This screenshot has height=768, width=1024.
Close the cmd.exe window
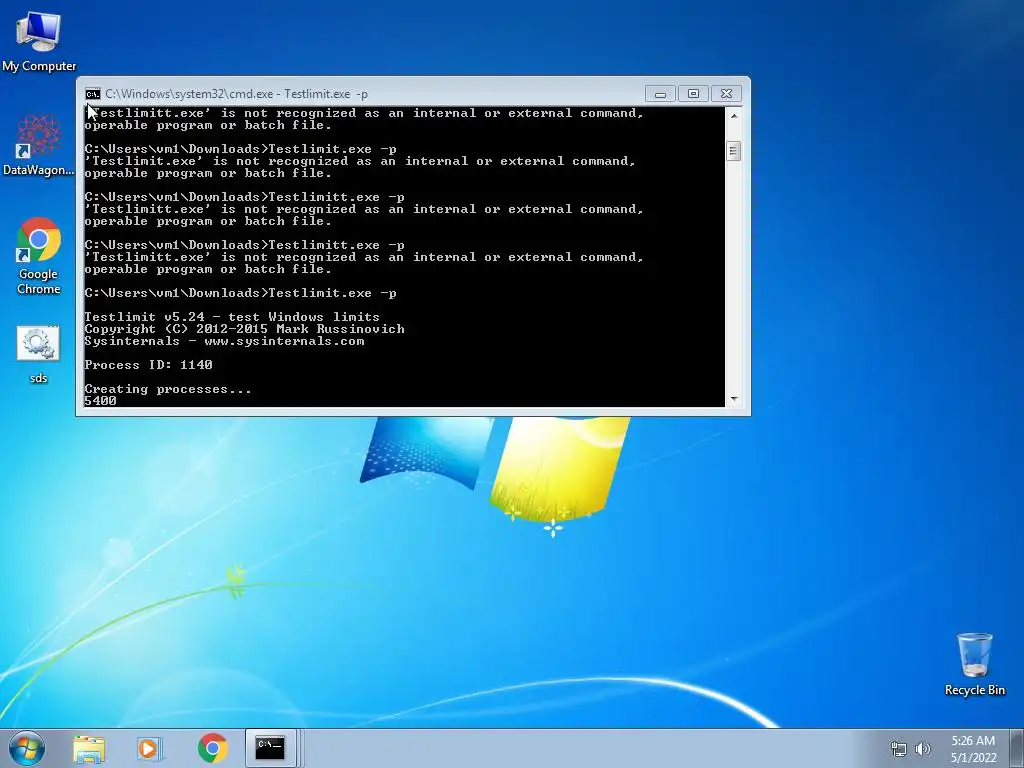[x=726, y=94]
